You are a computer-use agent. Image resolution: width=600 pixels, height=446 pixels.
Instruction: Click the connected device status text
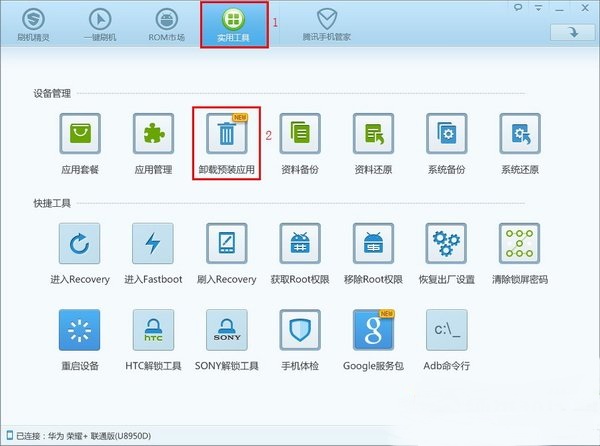pyautogui.click(x=83, y=436)
